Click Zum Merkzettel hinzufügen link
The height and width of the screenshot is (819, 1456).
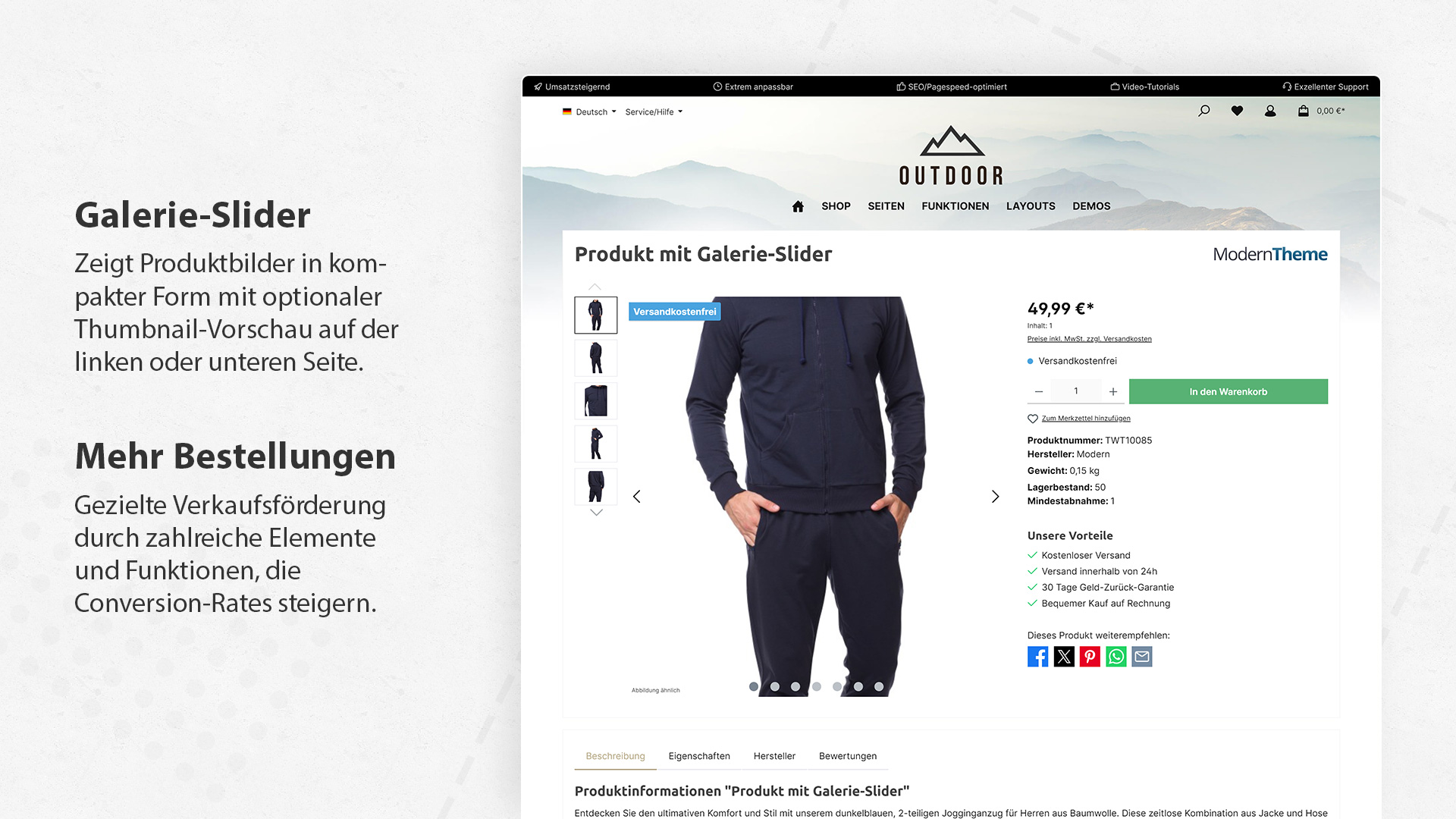[x=1085, y=419]
